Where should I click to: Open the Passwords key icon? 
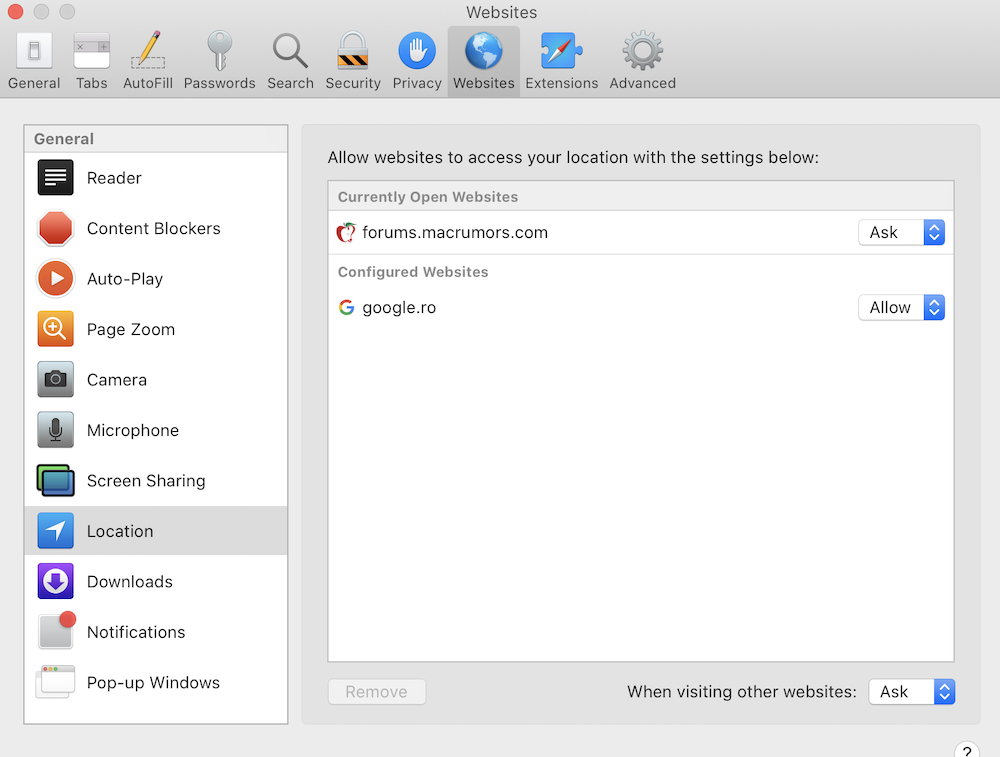click(x=219, y=50)
